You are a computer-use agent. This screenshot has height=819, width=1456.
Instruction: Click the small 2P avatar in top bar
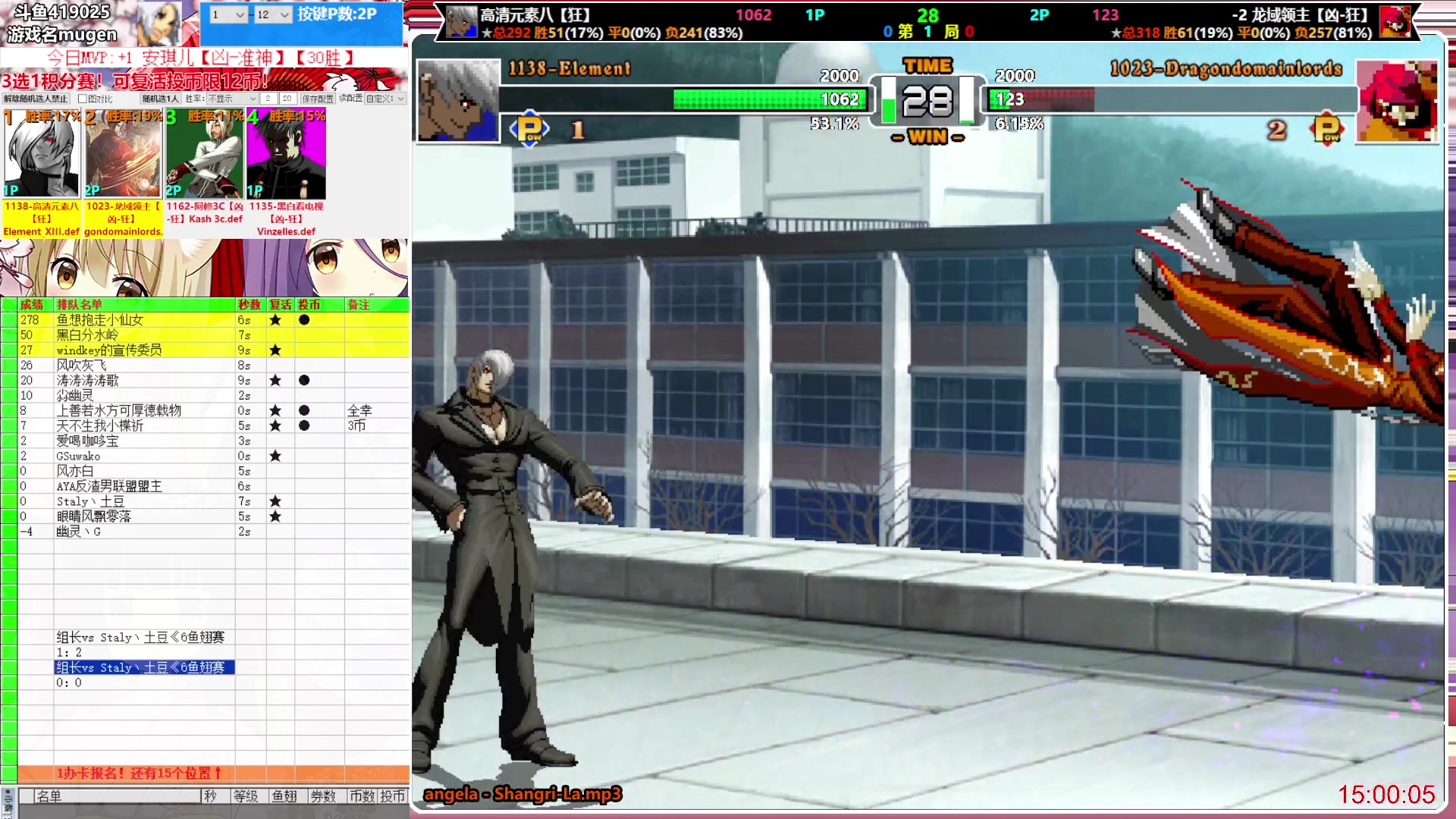click(x=1395, y=22)
